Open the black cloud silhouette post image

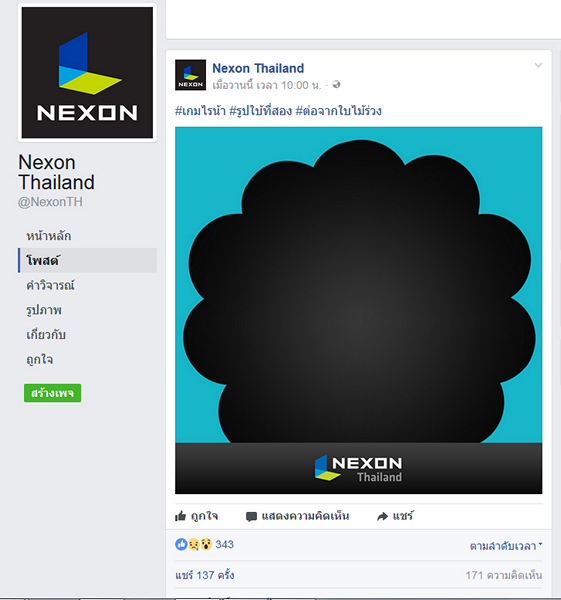pos(359,310)
